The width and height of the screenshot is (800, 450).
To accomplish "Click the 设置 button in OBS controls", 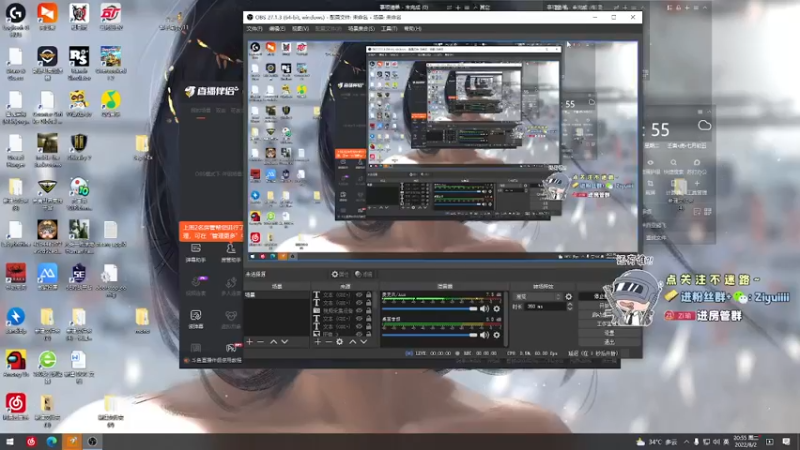I will click(609, 333).
